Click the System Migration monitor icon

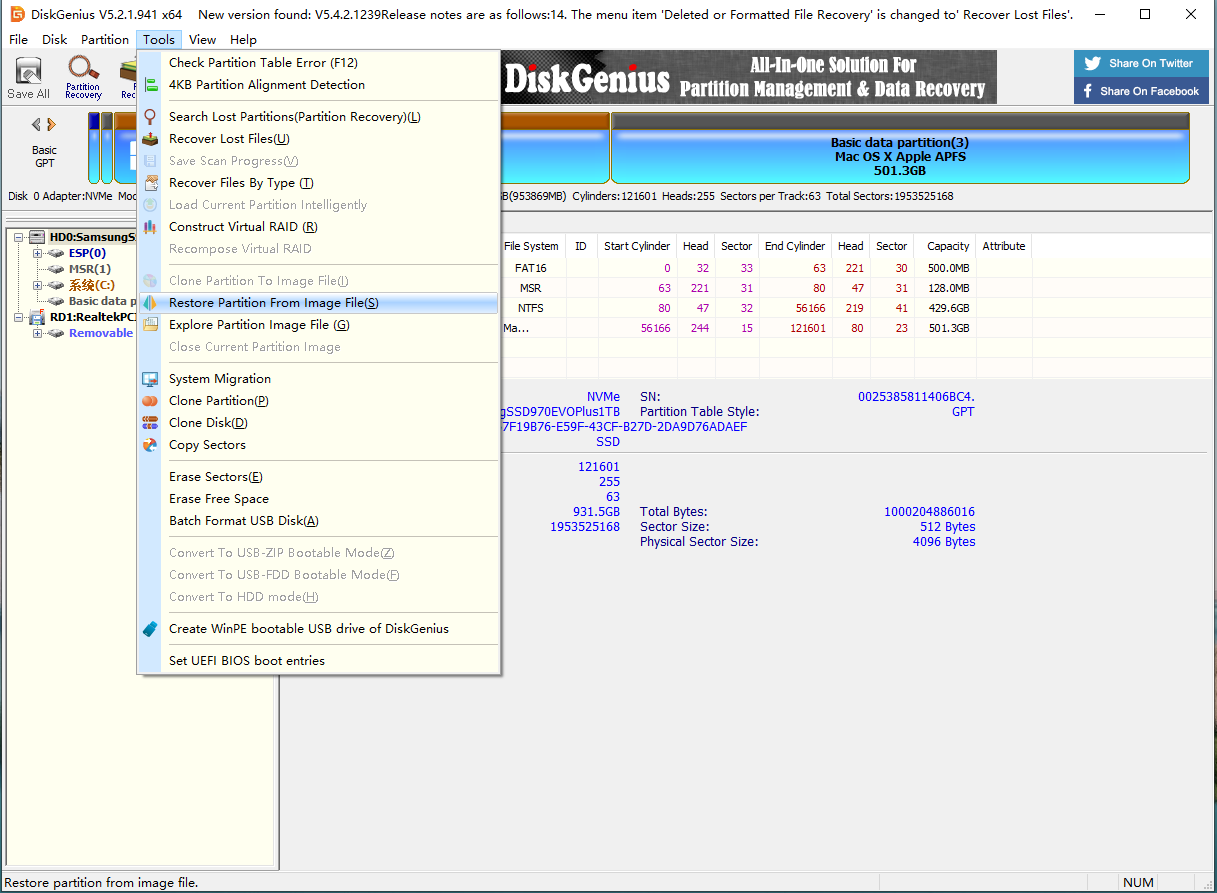(x=150, y=379)
